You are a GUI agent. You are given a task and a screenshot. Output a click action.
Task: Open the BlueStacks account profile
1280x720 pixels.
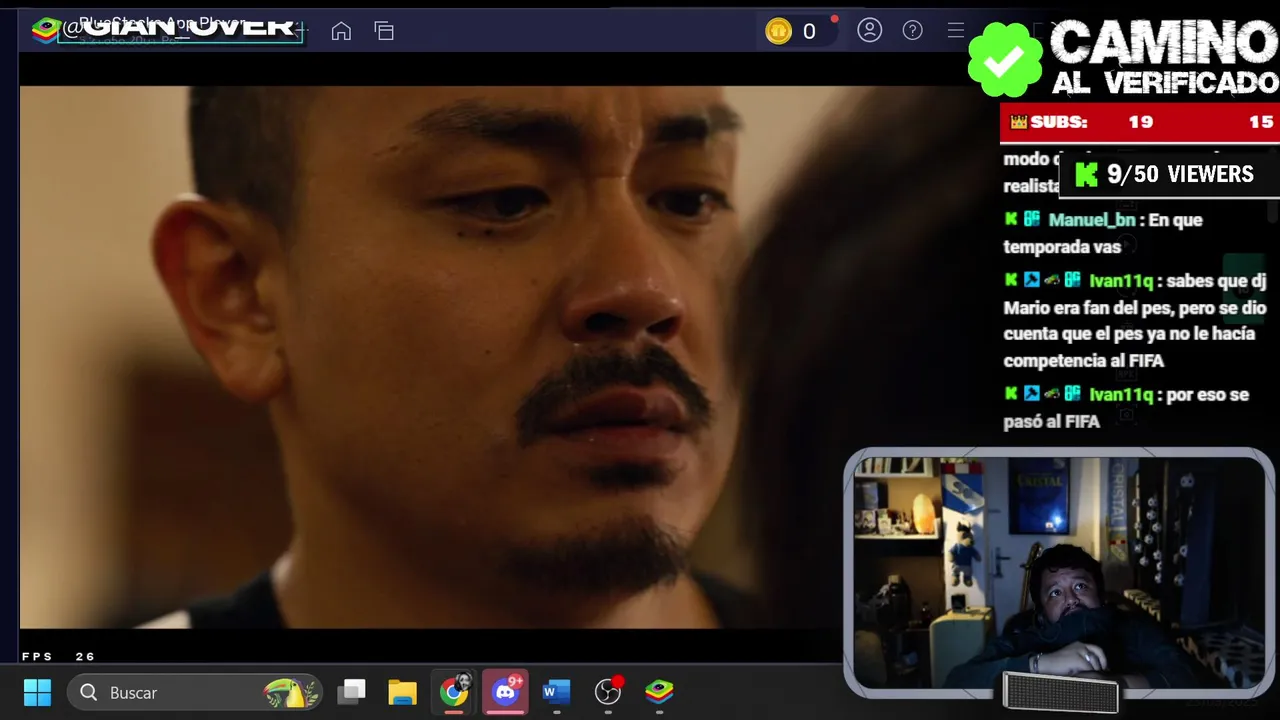(870, 30)
